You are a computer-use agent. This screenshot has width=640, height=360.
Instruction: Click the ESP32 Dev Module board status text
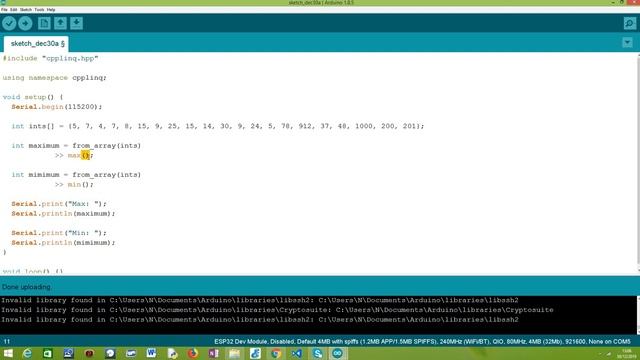(422, 341)
